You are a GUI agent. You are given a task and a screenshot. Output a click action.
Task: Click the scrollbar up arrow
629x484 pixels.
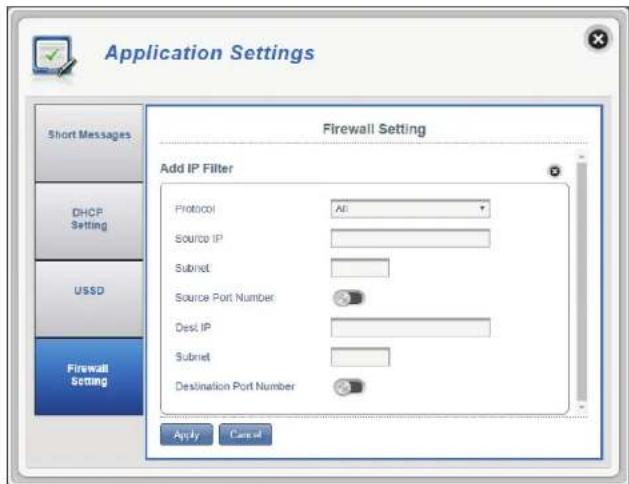click(x=582, y=157)
